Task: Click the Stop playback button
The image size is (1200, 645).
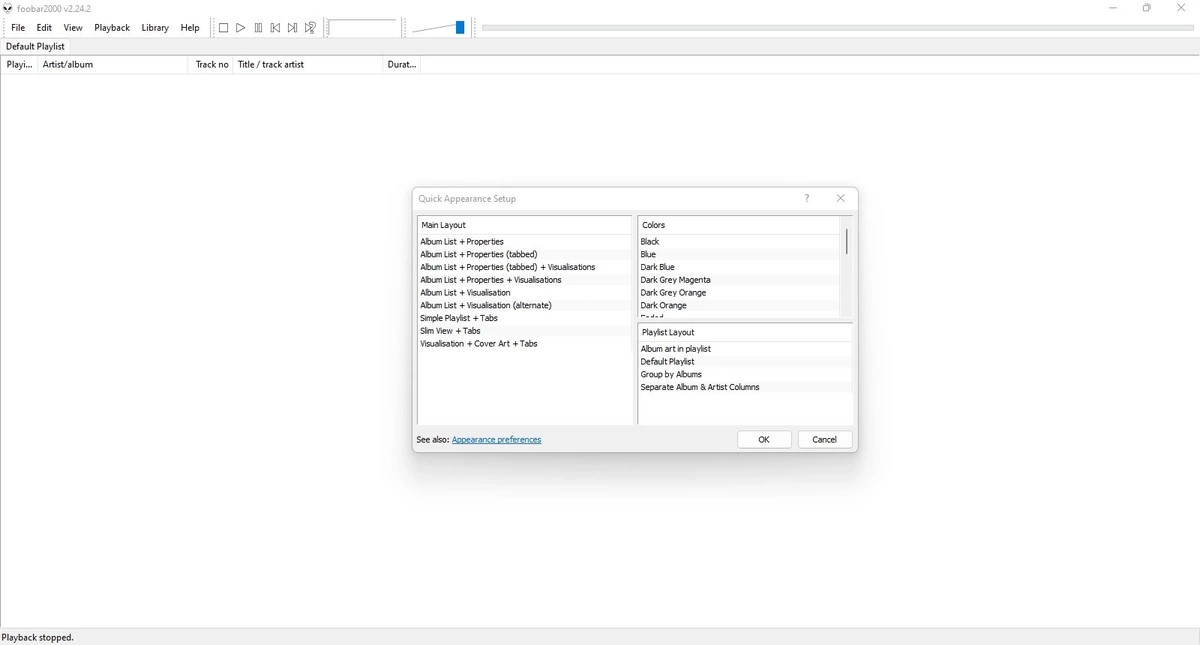Action: (224, 28)
